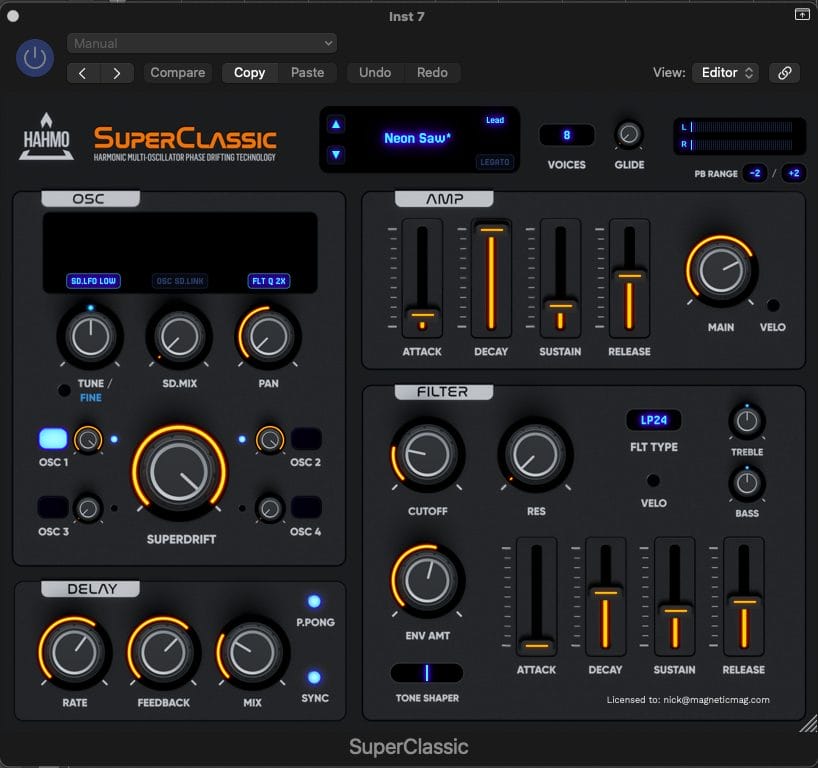Click the OSC Pan knob
This screenshot has width=818, height=768.
(268, 337)
